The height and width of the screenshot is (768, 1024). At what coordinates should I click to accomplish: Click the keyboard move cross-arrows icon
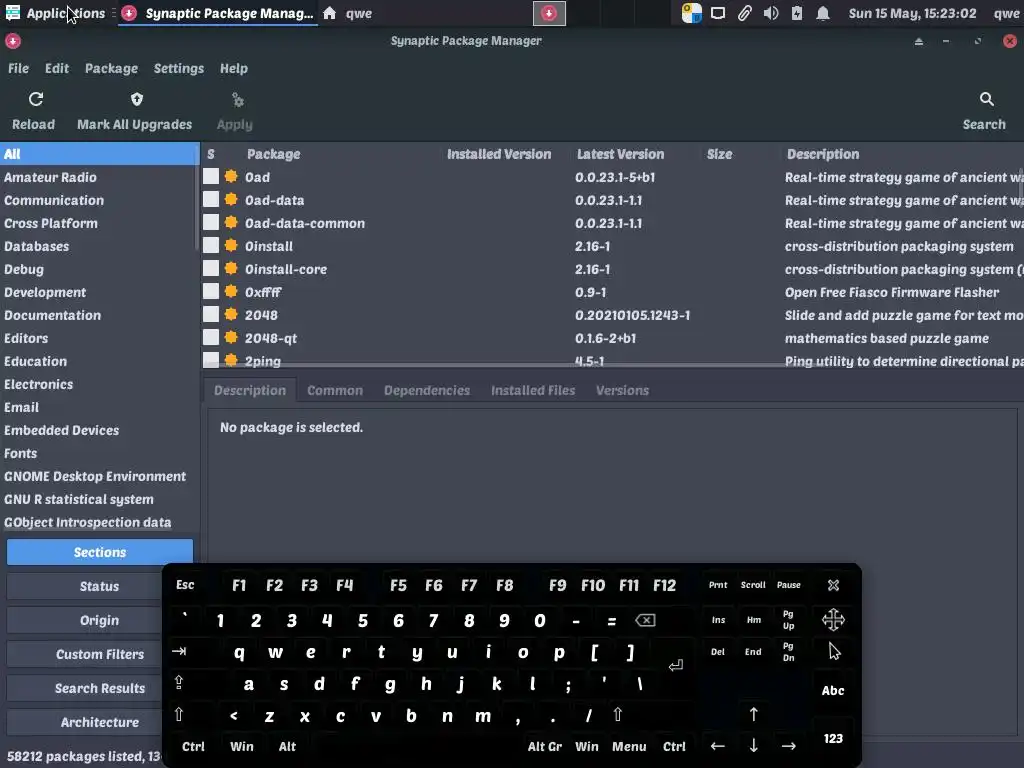(833, 619)
